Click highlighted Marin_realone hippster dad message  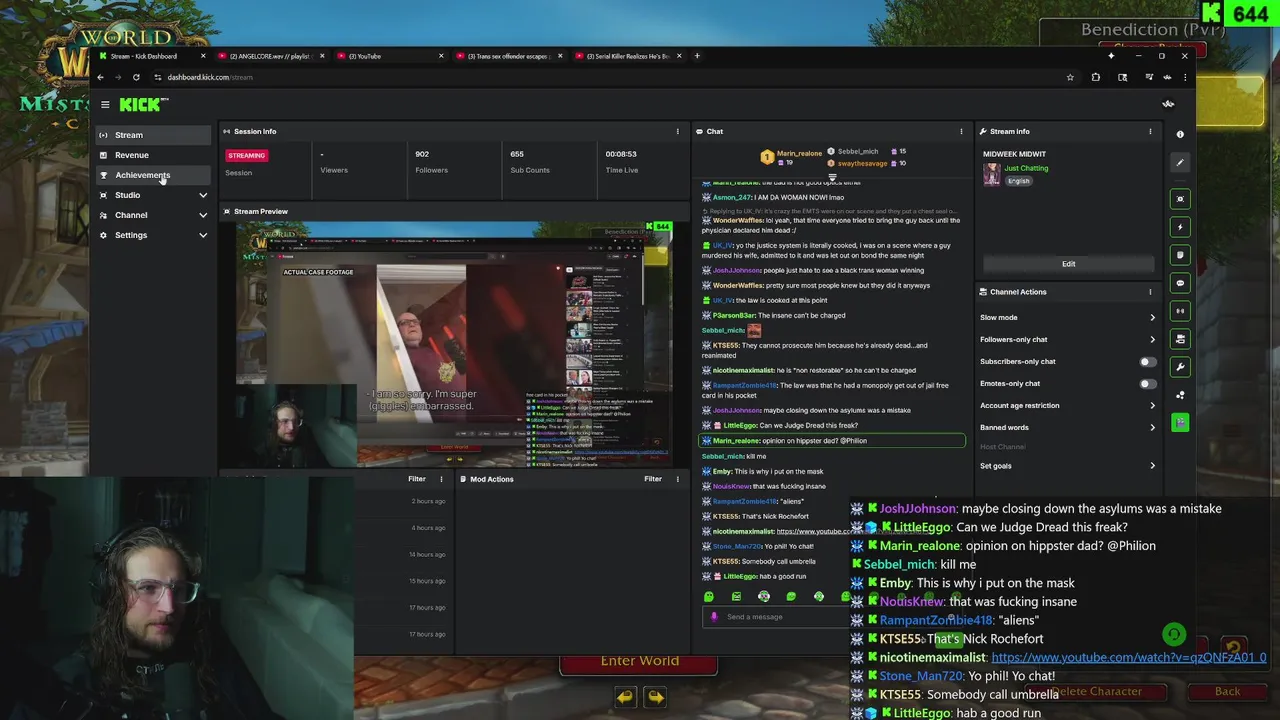coord(832,441)
